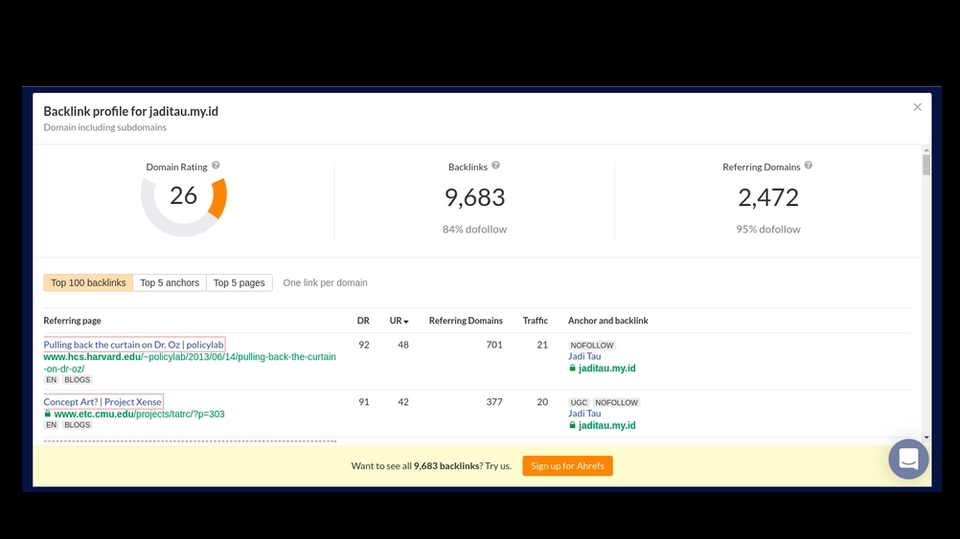Sort by DR column header
The height and width of the screenshot is (539, 960).
(363, 320)
